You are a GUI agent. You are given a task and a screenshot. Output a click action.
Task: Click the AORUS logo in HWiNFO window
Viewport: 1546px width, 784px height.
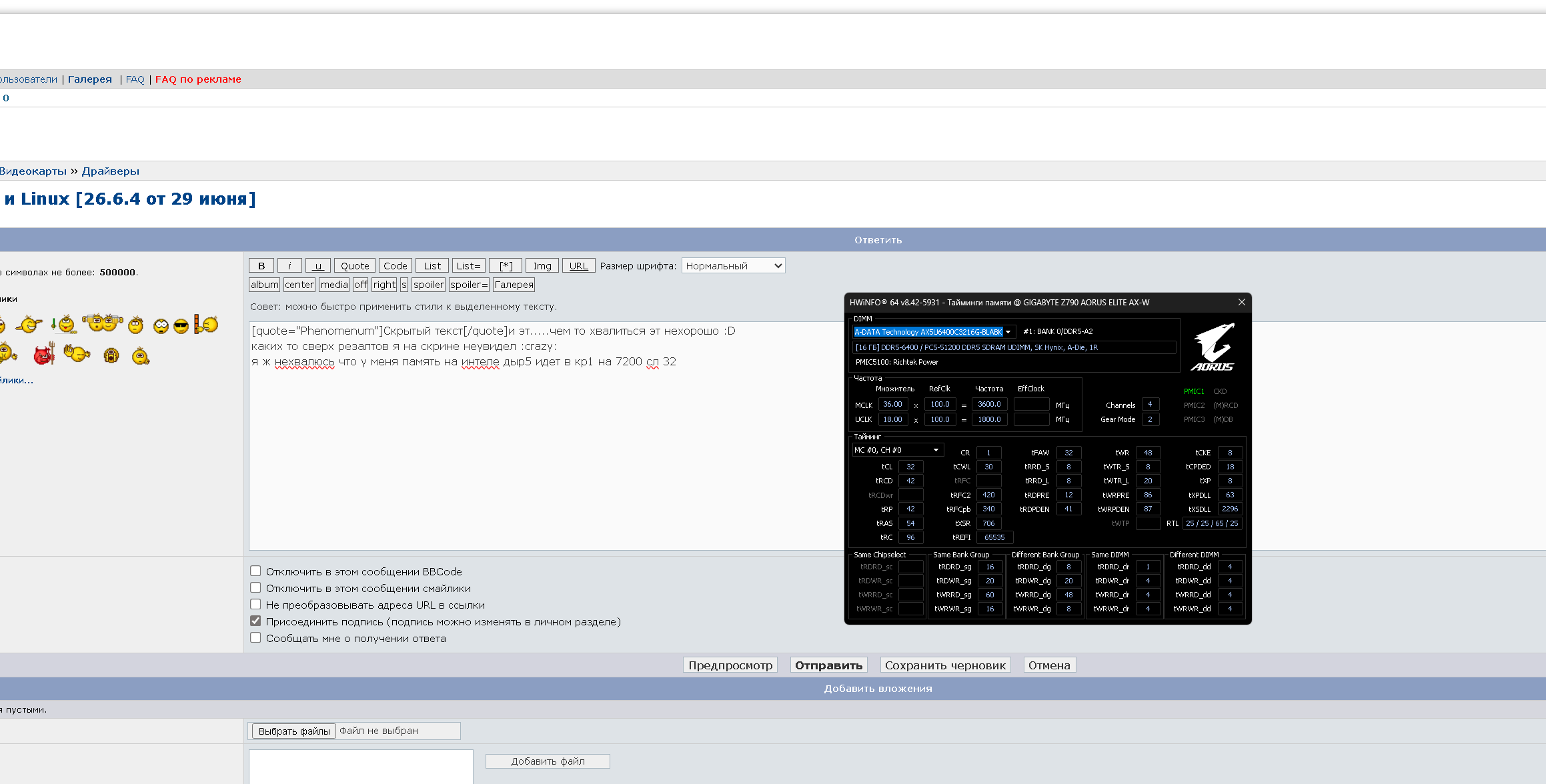1213,347
